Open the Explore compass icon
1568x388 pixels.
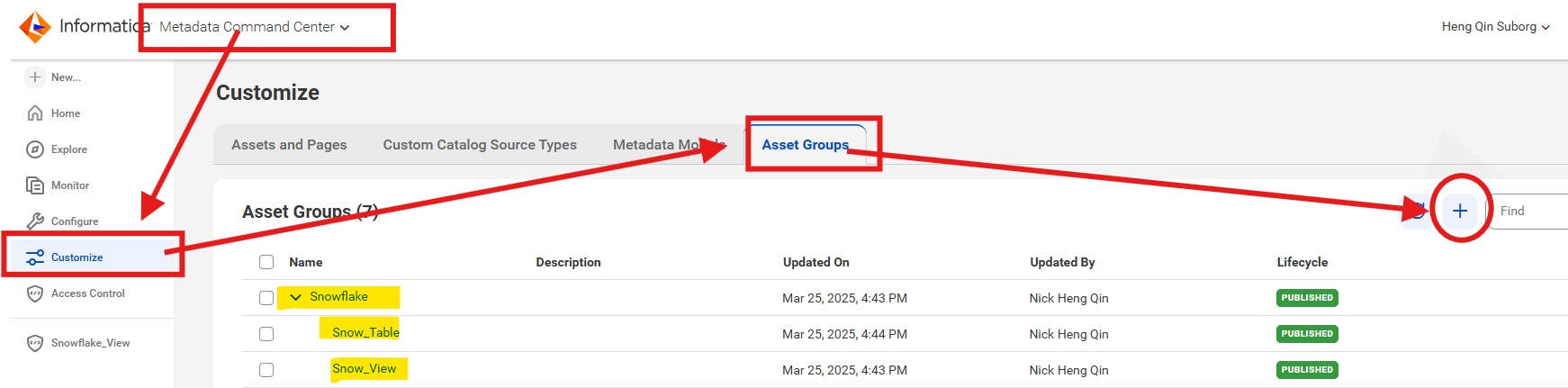click(x=35, y=149)
